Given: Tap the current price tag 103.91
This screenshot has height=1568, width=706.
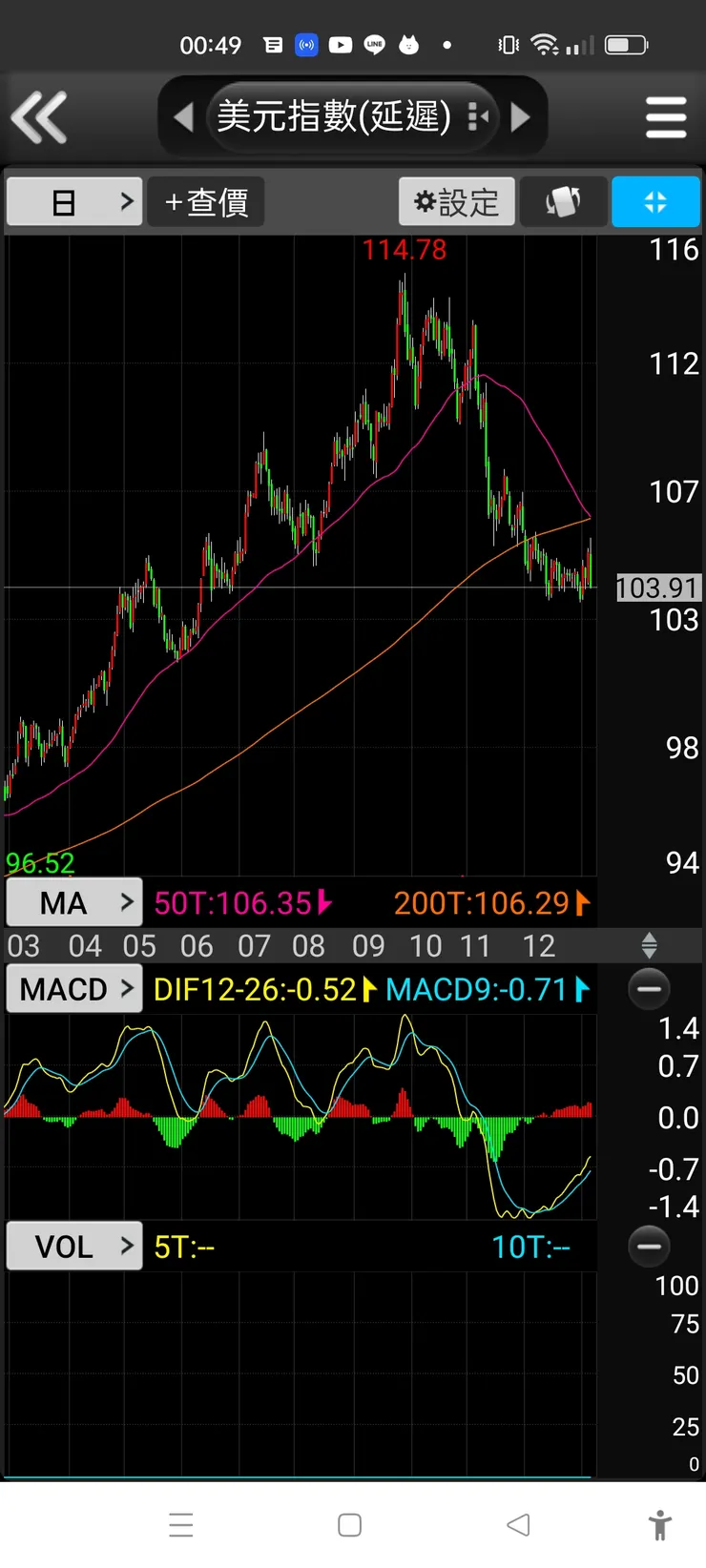Looking at the screenshot, I should (x=658, y=588).
